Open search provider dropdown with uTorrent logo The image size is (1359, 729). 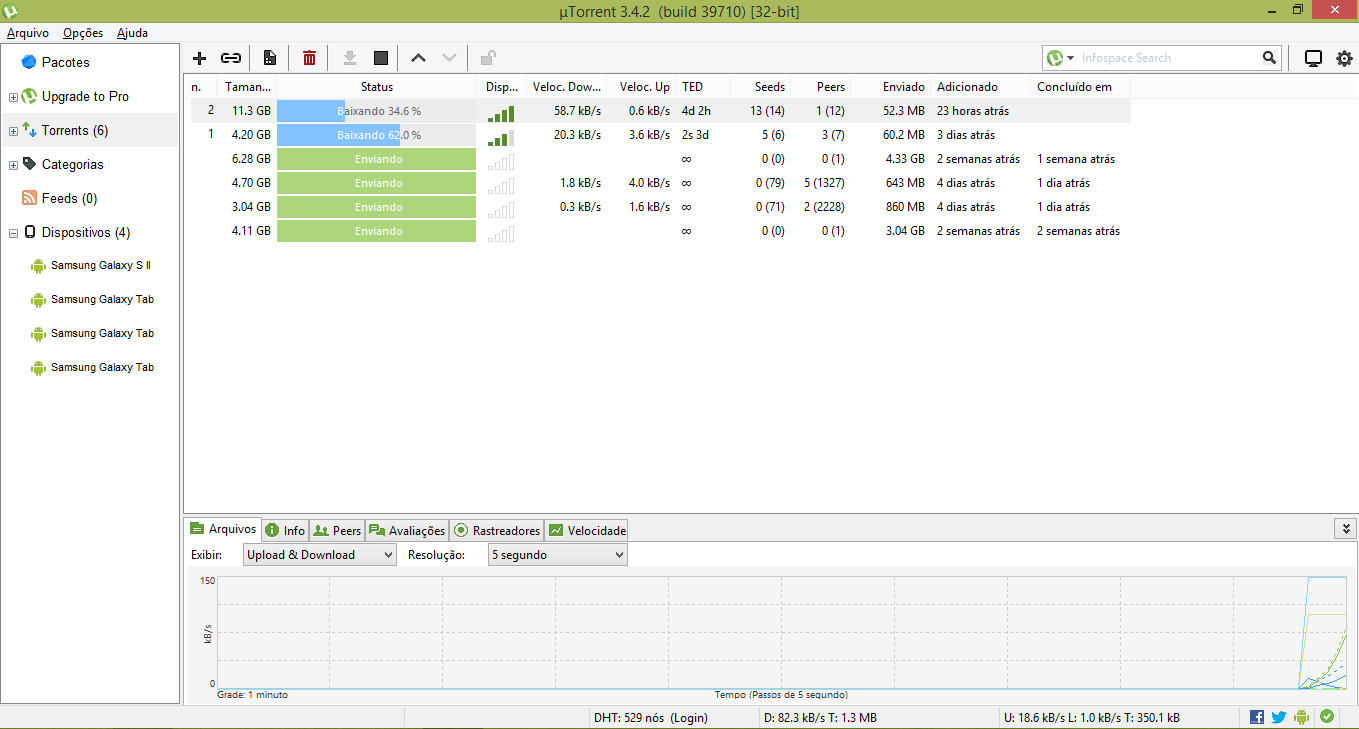(x=1060, y=58)
